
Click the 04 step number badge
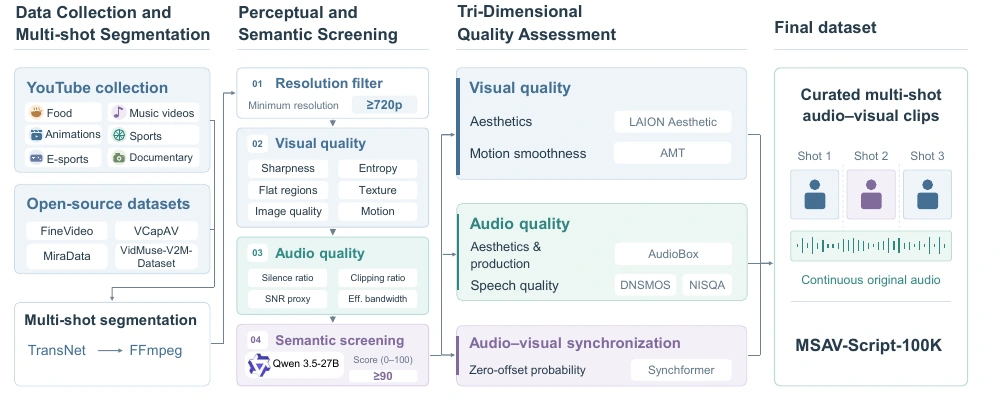256,340
